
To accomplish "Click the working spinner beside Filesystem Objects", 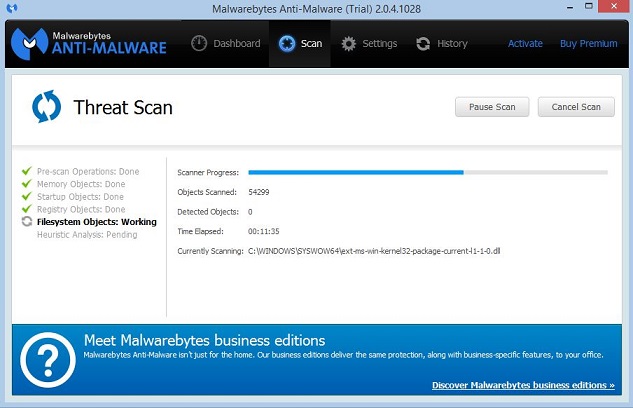I will click(x=27, y=222).
